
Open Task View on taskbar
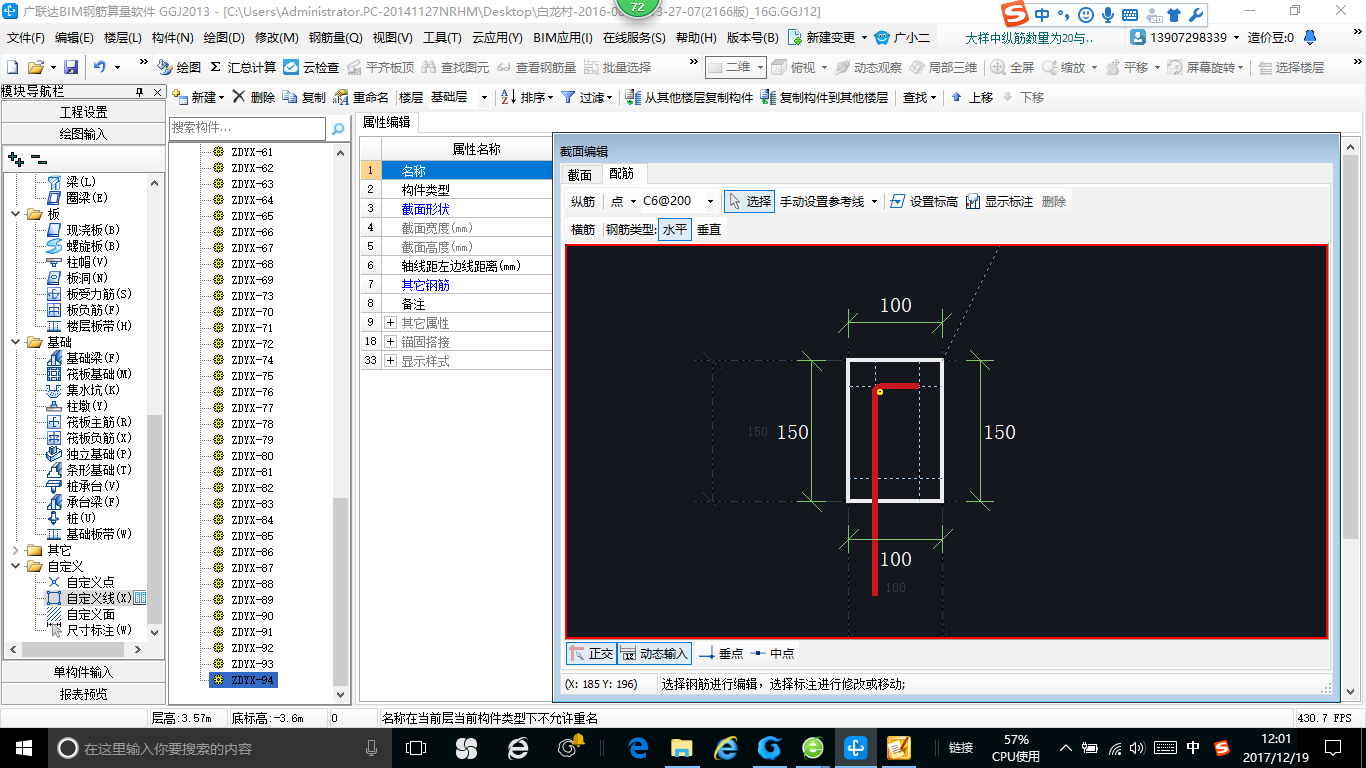416,747
